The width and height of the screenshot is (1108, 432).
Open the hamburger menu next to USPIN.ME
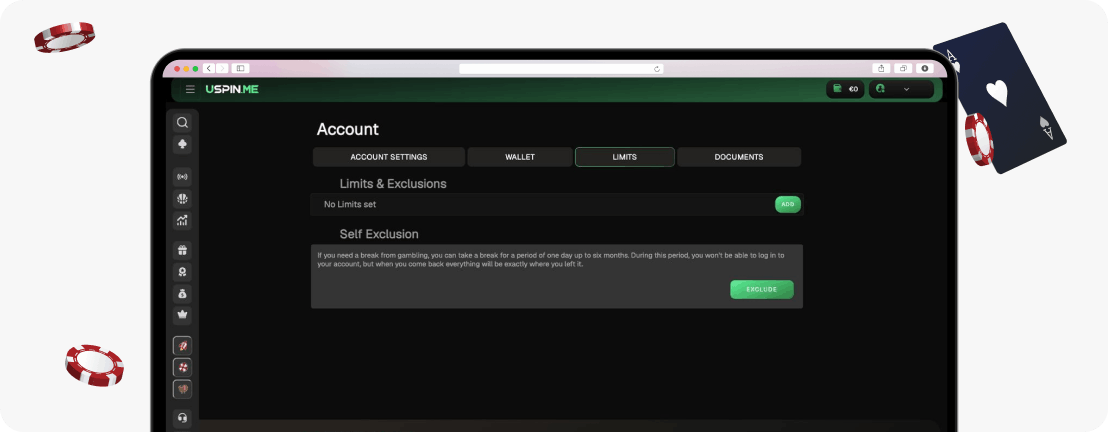(x=190, y=89)
